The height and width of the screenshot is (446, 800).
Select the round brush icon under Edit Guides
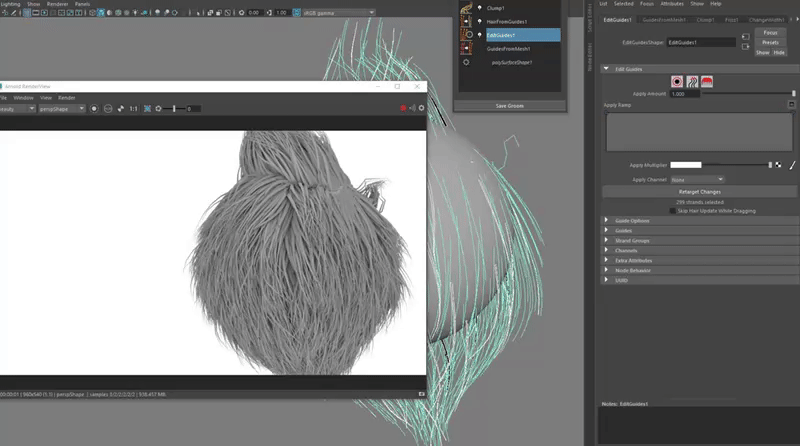pyautogui.click(x=677, y=82)
